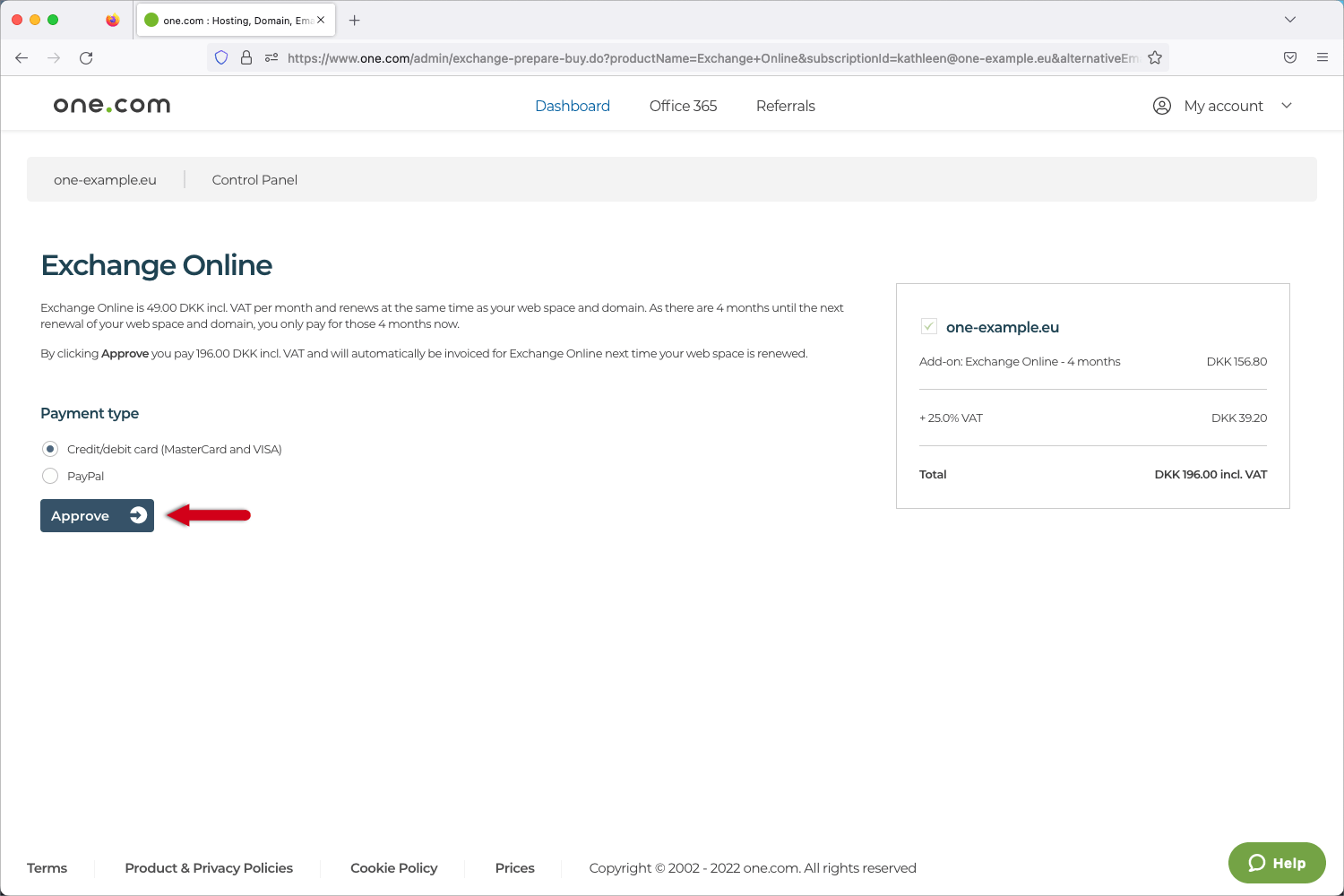The width and height of the screenshot is (1344, 896).
Task: Open the Cookie Policy link
Action: coord(394,867)
